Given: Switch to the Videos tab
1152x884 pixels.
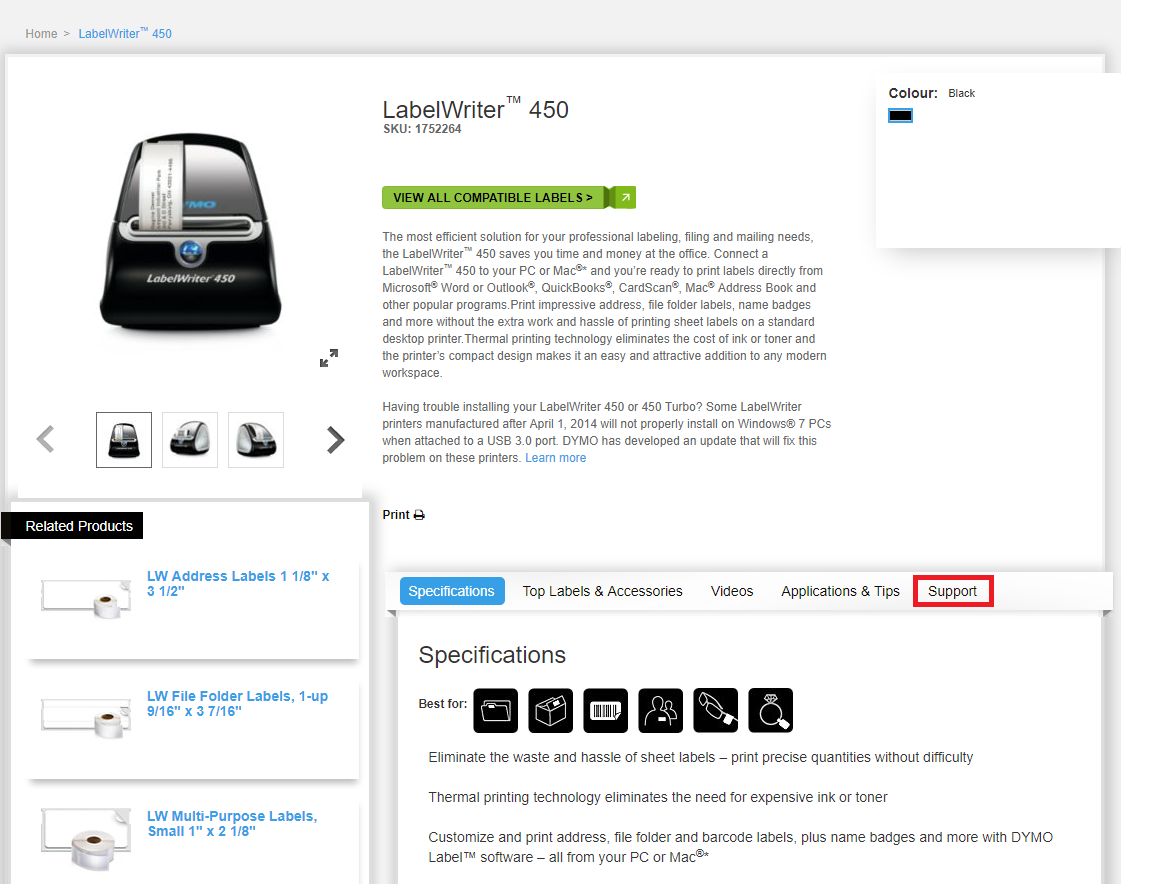Looking at the screenshot, I should point(732,591).
